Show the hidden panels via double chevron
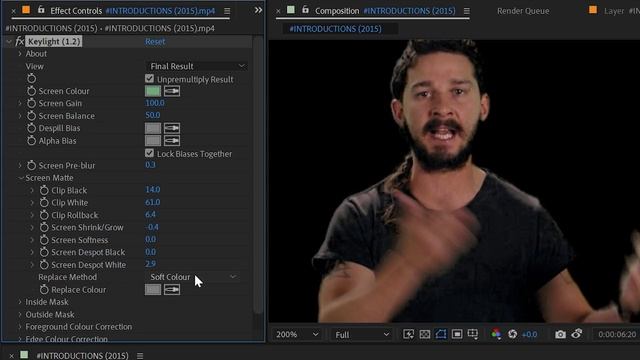The image size is (640, 360). 258,9
